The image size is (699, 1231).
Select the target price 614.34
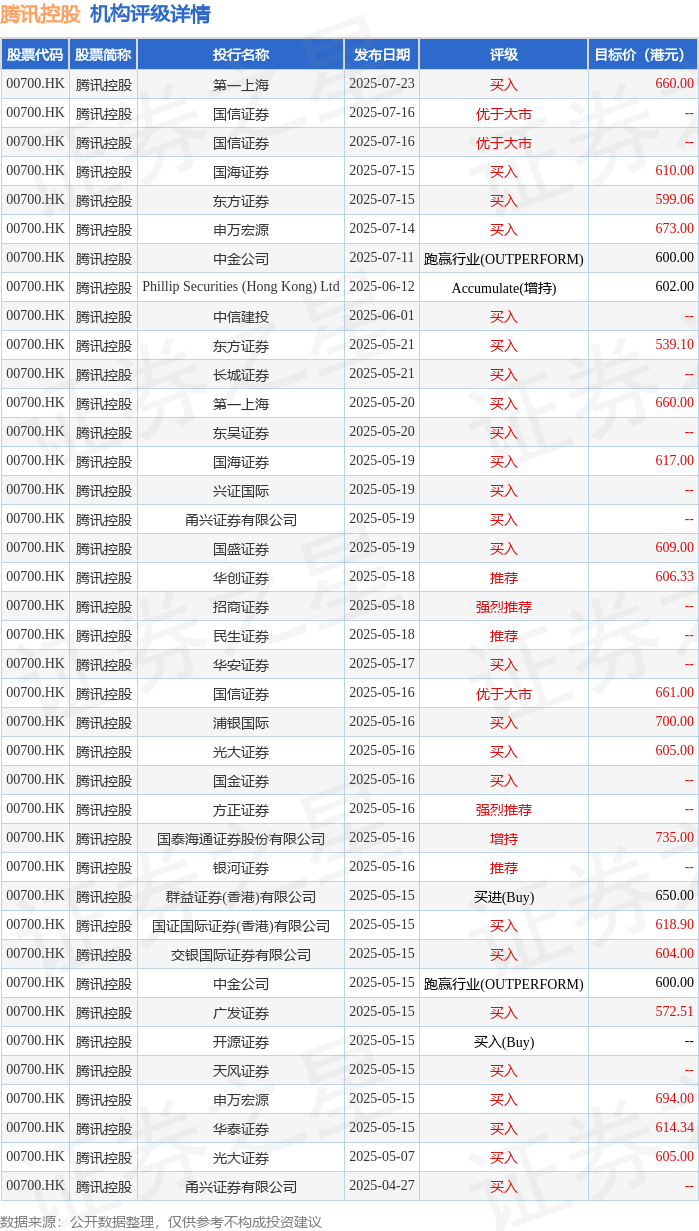(674, 1128)
